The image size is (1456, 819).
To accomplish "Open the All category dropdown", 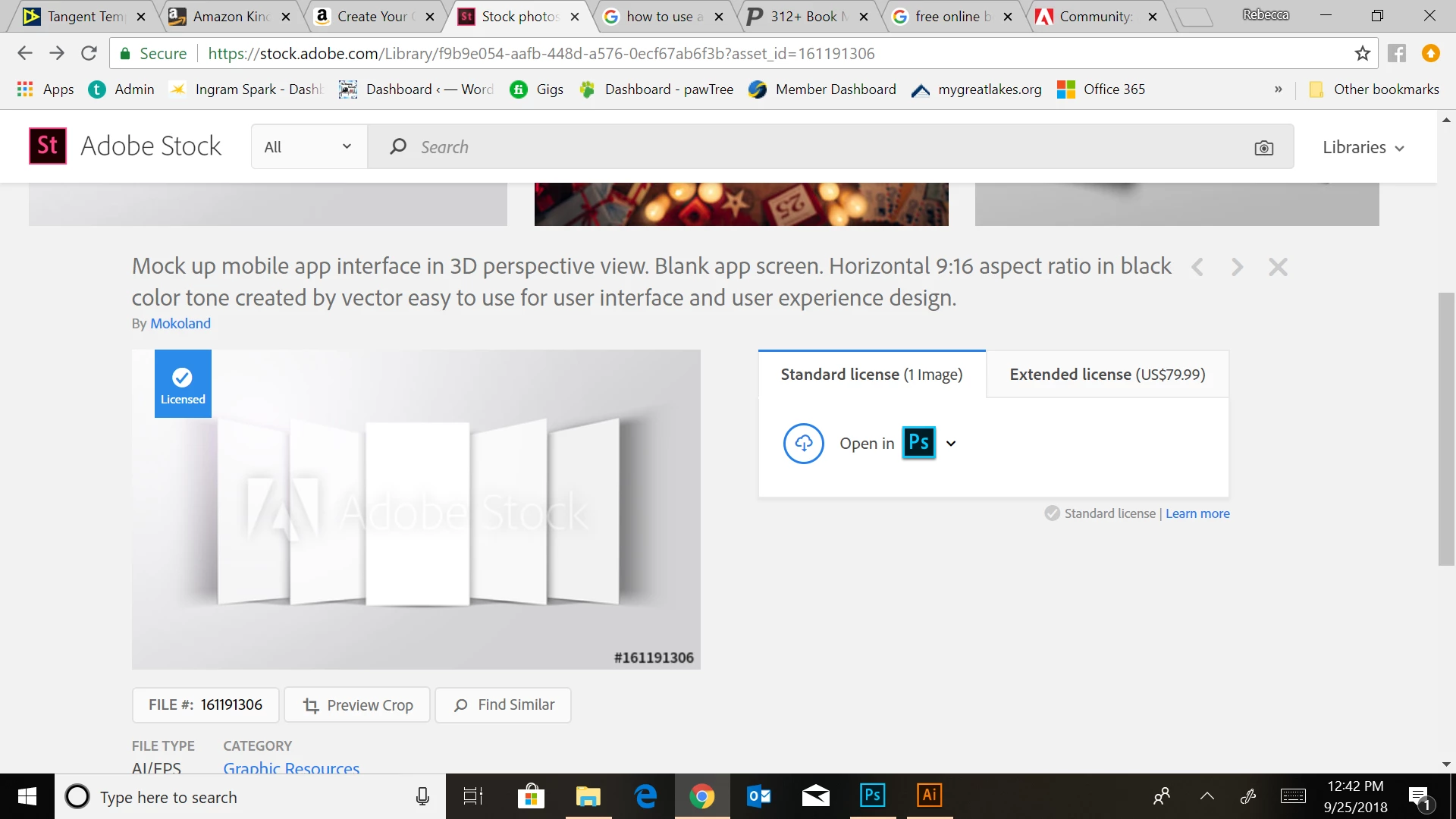I will coord(309,147).
